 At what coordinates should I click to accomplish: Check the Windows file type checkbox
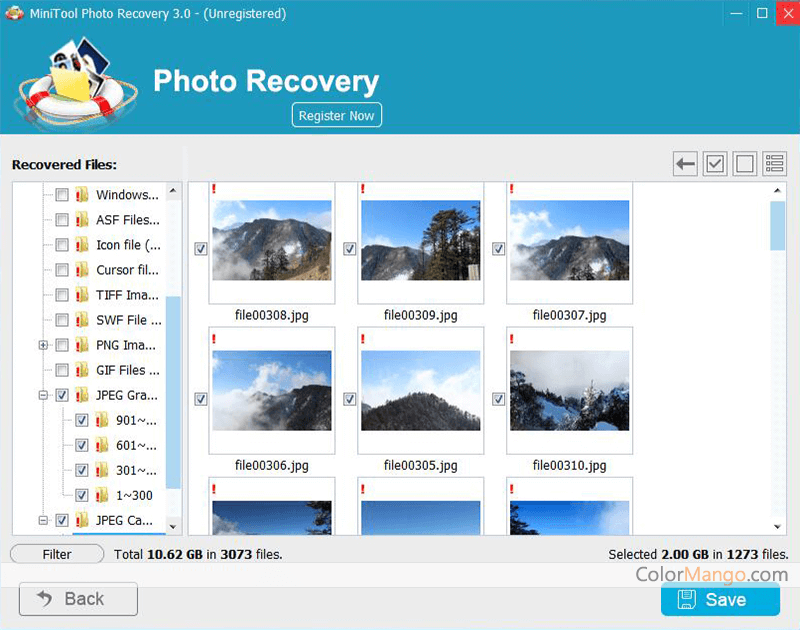pos(61,195)
